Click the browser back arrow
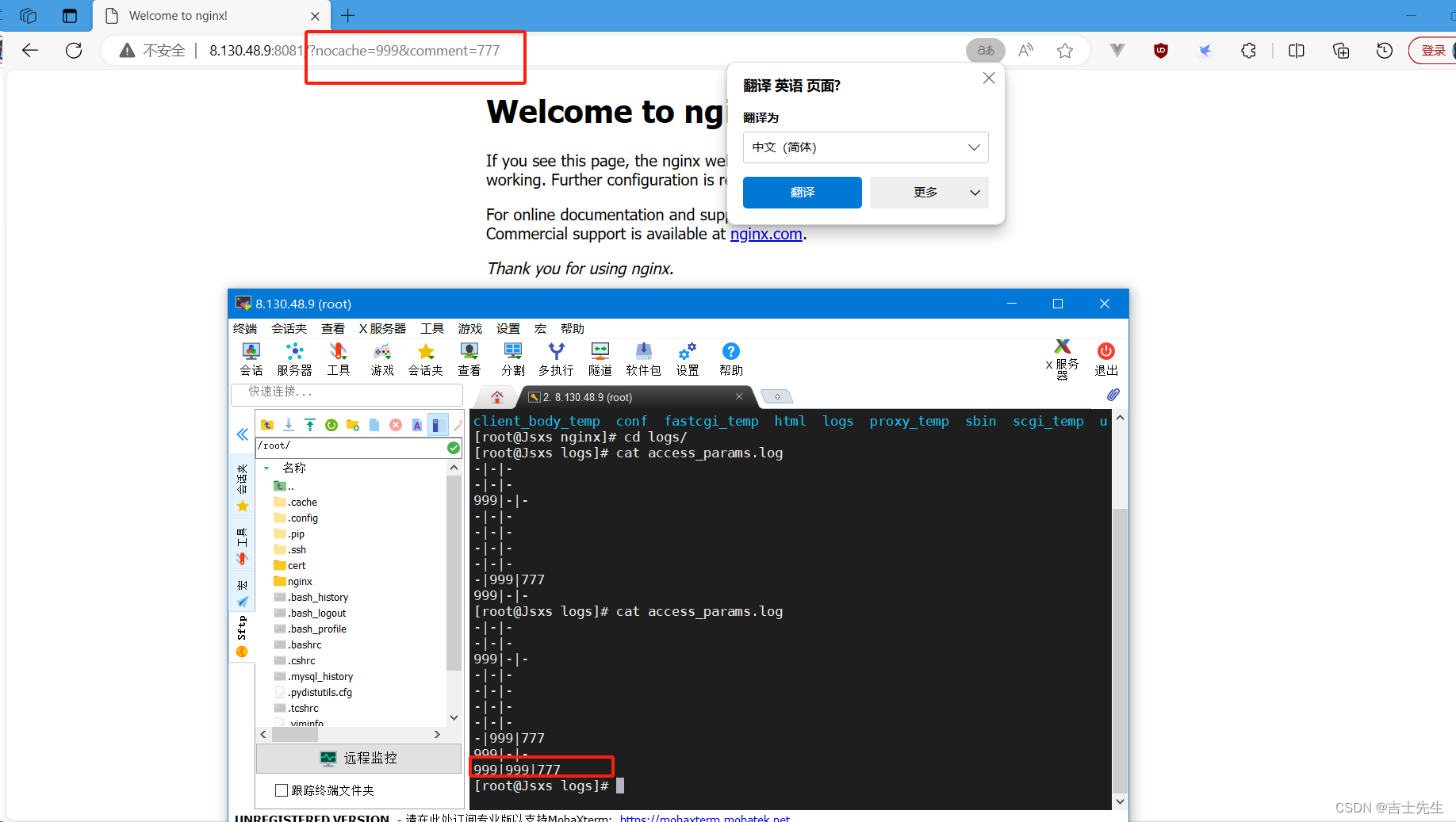 [x=30, y=51]
